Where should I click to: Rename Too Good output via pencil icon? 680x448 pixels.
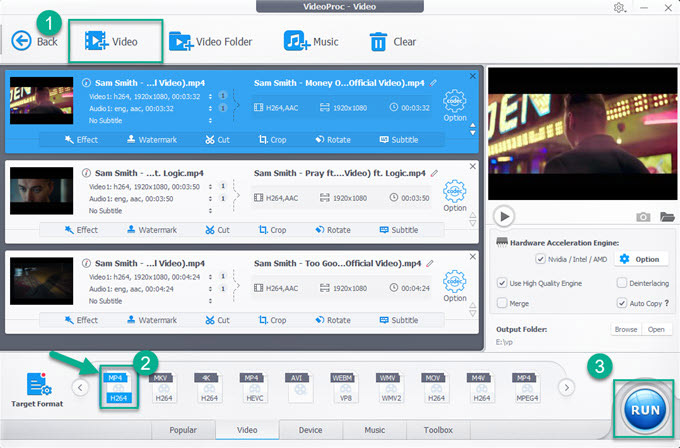click(x=430, y=263)
